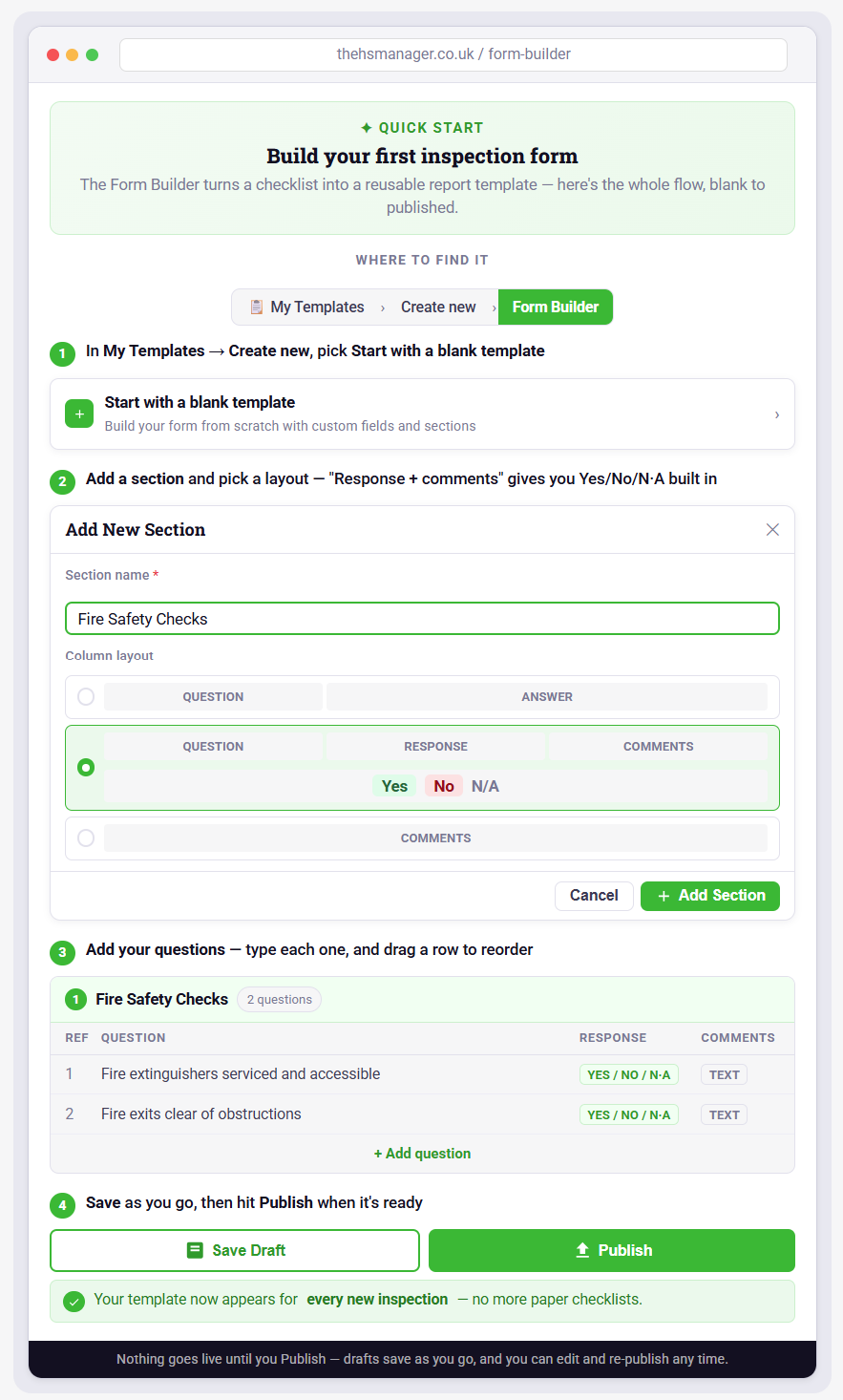
Task: Click the Save Draft button
Action: point(235,1250)
